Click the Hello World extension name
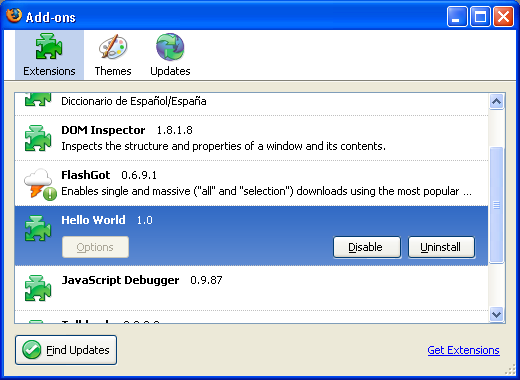The width and height of the screenshot is (520, 380). [93, 220]
